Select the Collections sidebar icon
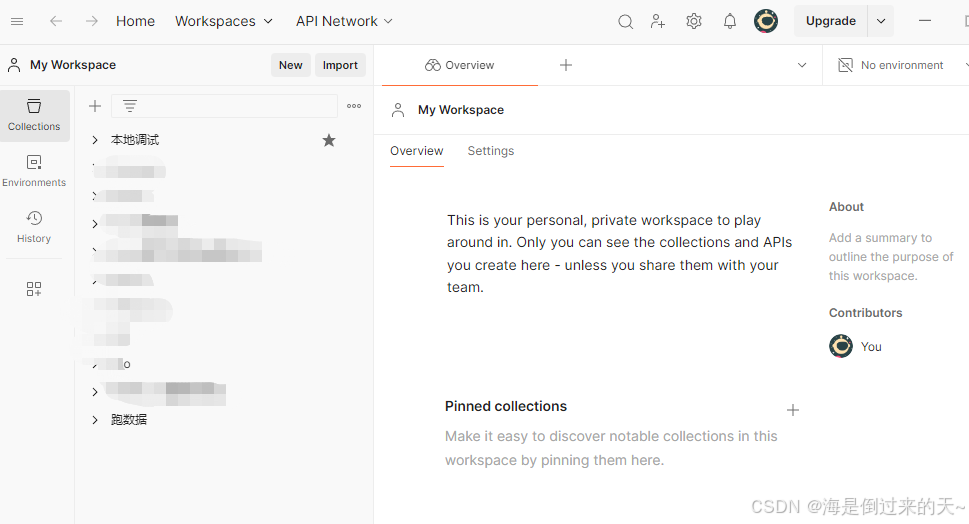The height and width of the screenshot is (524, 969). tap(35, 115)
